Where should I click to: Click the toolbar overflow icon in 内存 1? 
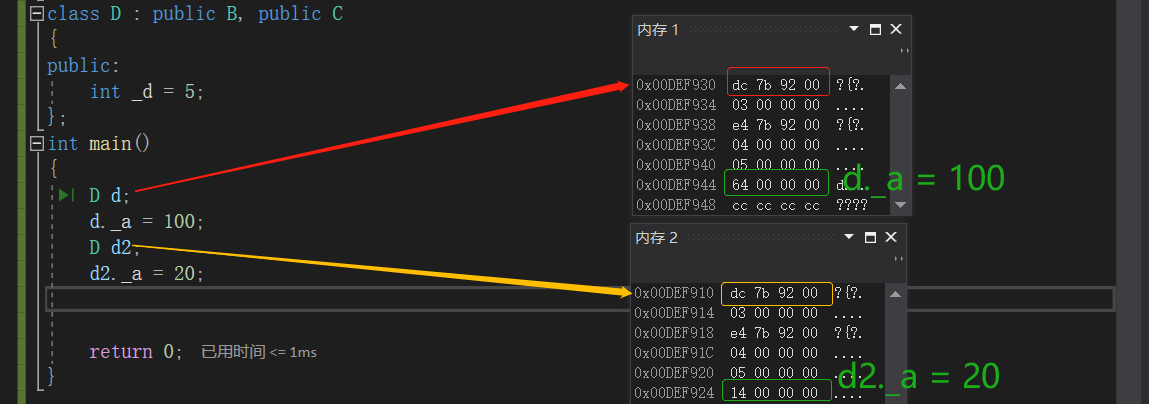904,51
